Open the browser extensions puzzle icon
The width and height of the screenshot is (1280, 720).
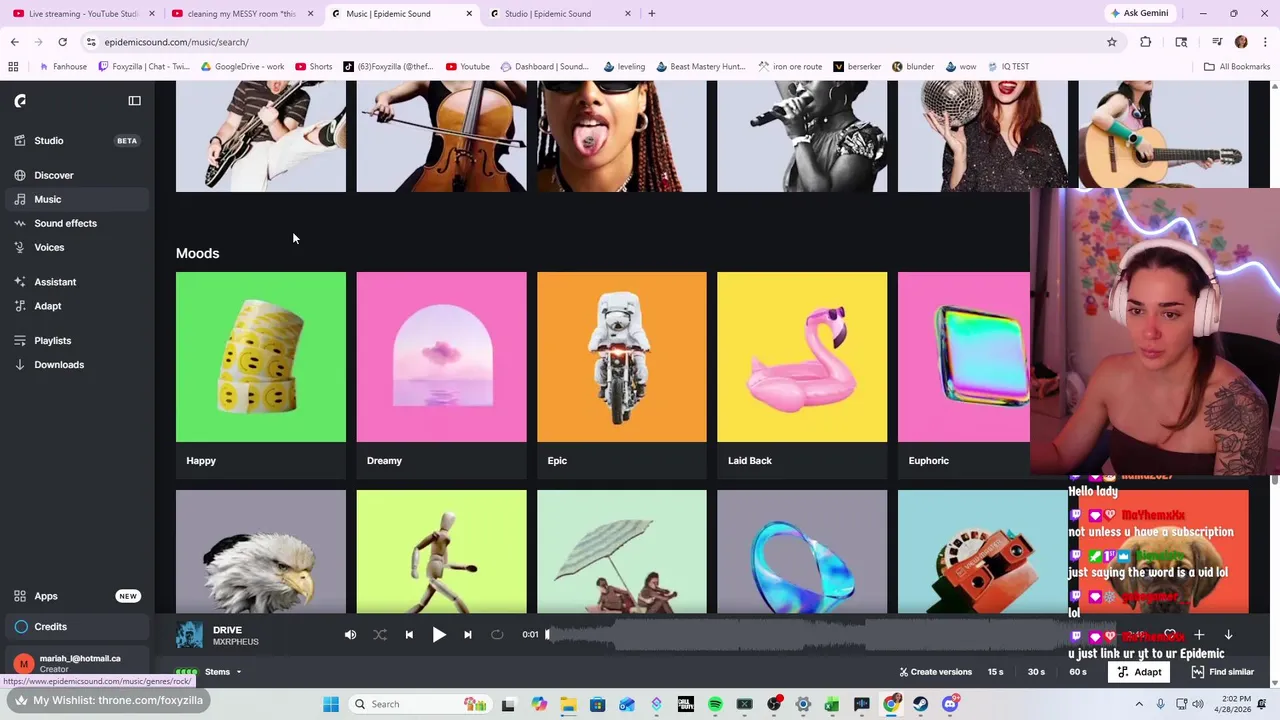[1146, 42]
